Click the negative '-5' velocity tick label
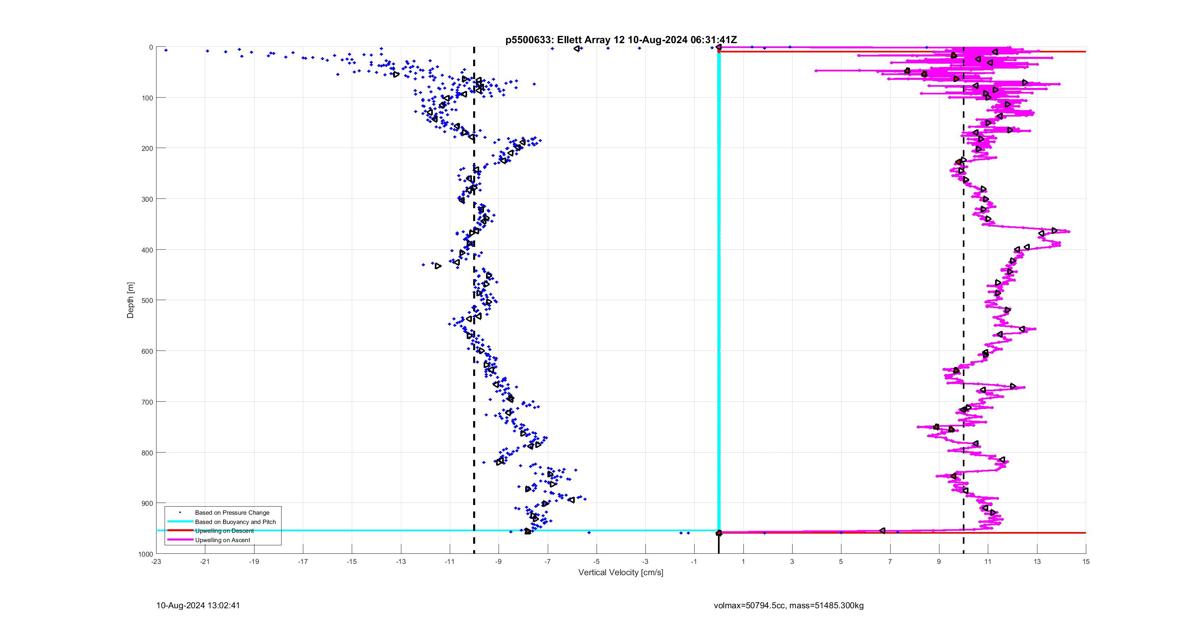The image size is (1200, 622). pyautogui.click(x=597, y=562)
